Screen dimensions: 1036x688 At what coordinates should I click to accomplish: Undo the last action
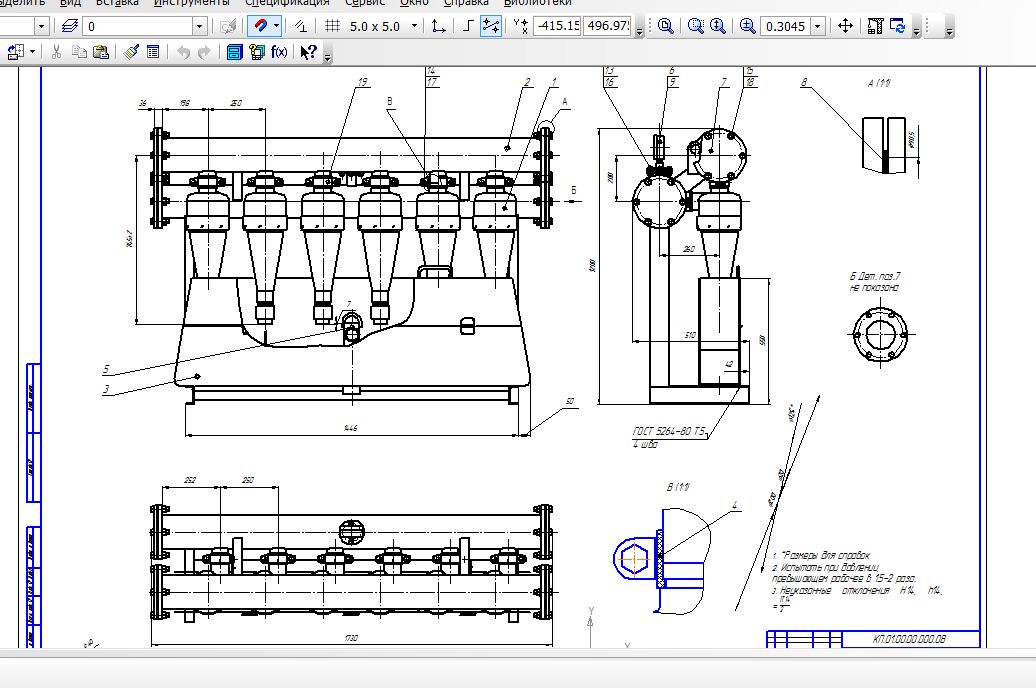[x=183, y=52]
